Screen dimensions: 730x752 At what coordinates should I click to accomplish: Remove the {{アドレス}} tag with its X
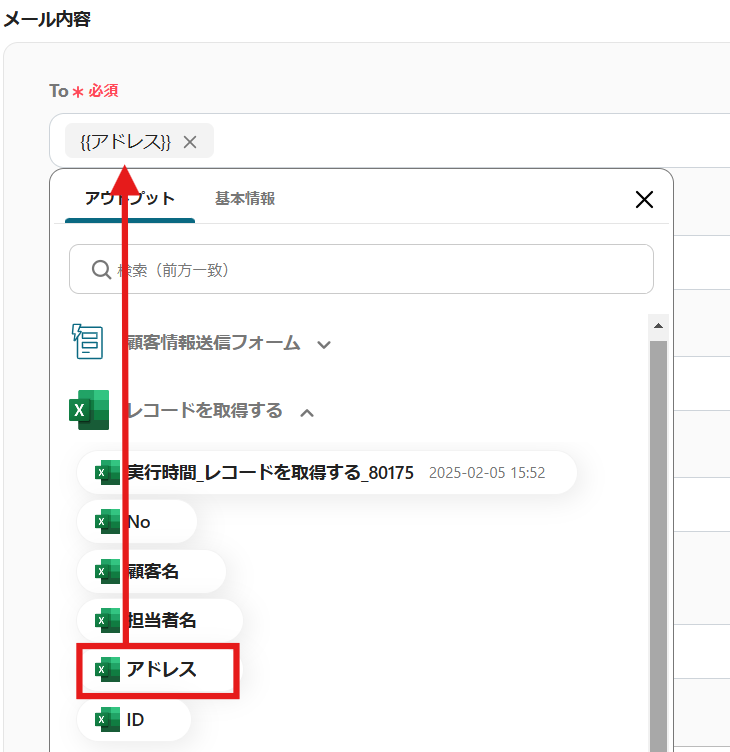point(190,142)
